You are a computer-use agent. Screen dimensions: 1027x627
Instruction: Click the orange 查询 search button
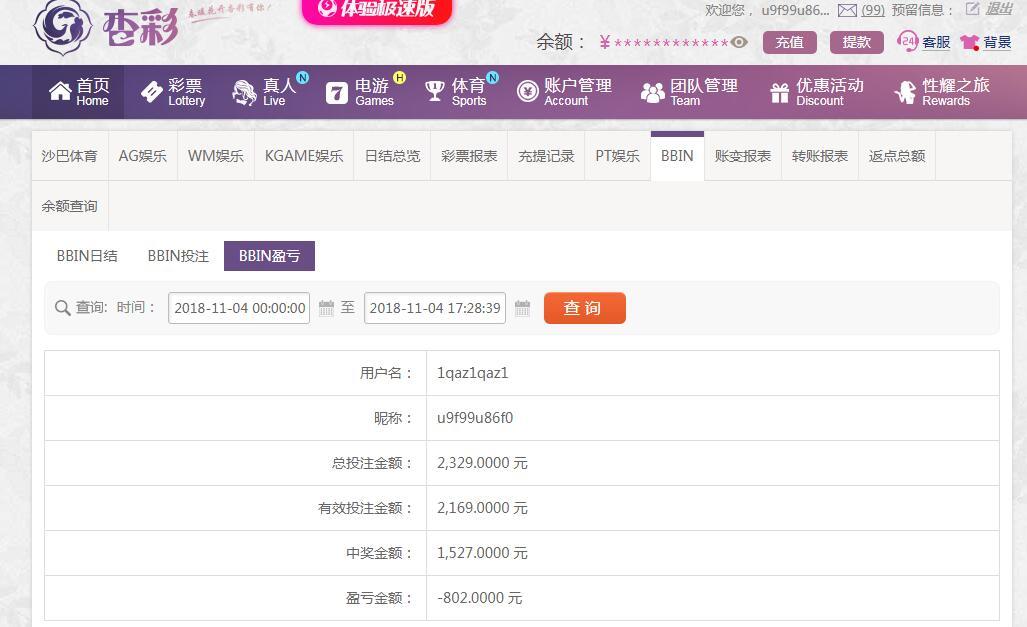(584, 308)
